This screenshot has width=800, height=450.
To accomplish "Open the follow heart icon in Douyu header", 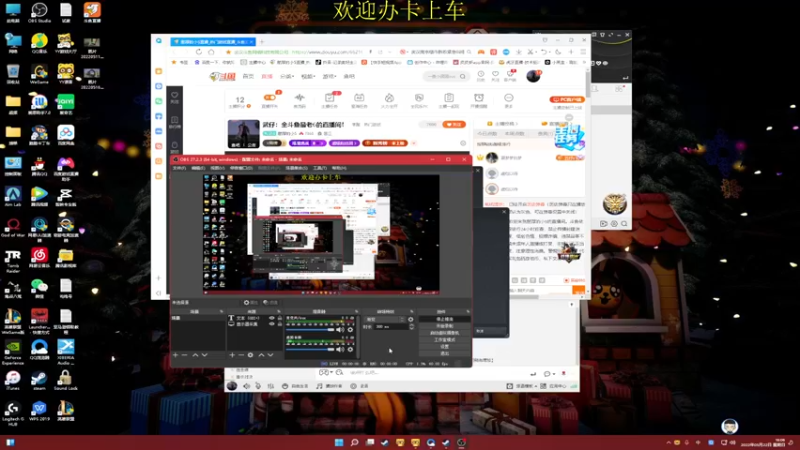I will point(495,74).
